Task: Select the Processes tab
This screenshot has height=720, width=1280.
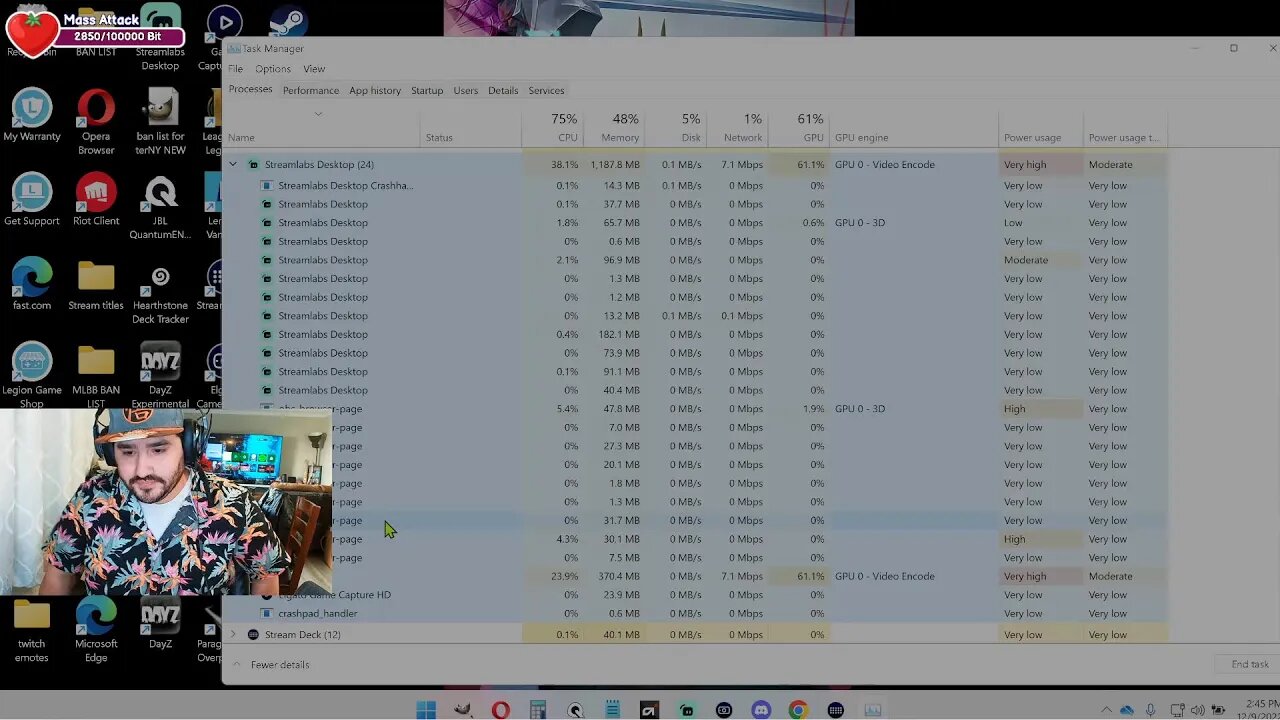Action: pyautogui.click(x=250, y=89)
